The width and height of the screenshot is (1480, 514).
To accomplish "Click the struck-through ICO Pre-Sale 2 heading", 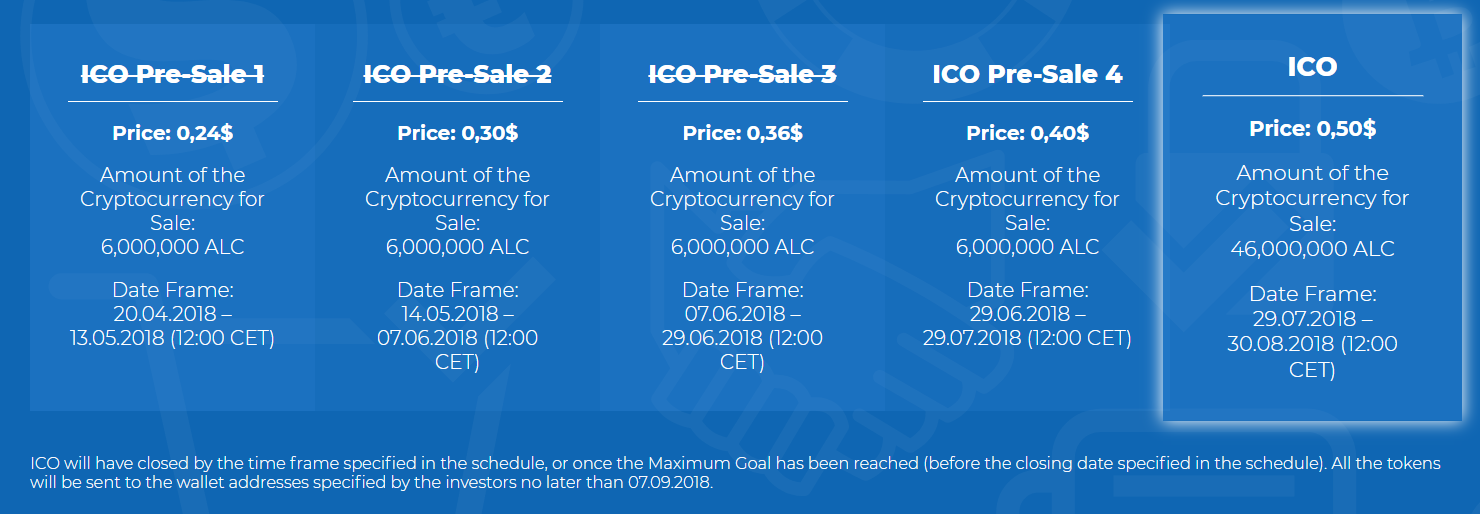I will coord(457,74).
